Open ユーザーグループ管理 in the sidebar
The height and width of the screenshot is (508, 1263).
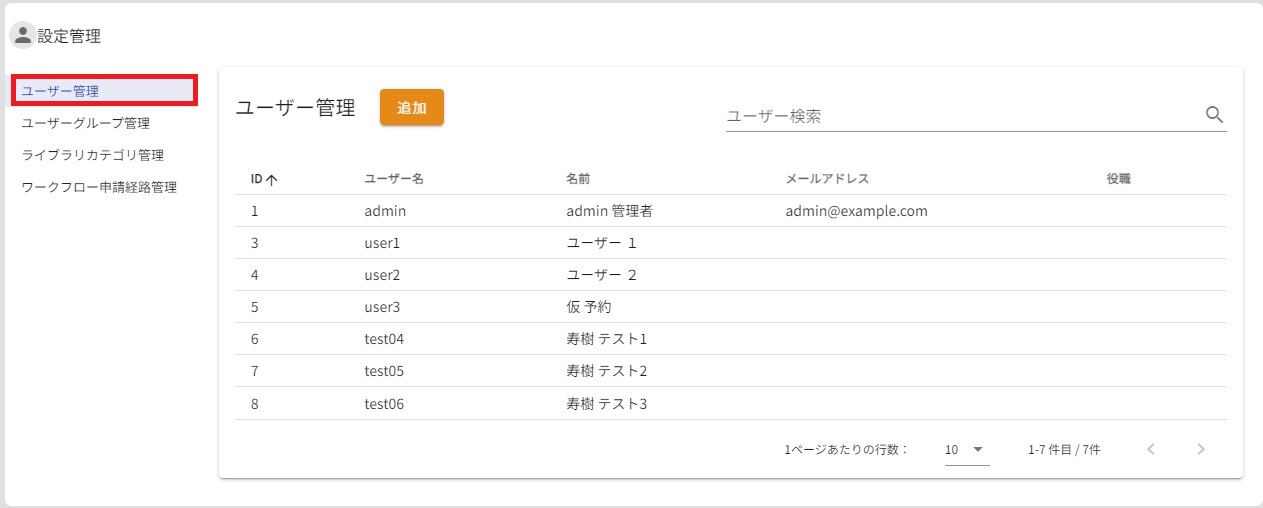(86, 123)
